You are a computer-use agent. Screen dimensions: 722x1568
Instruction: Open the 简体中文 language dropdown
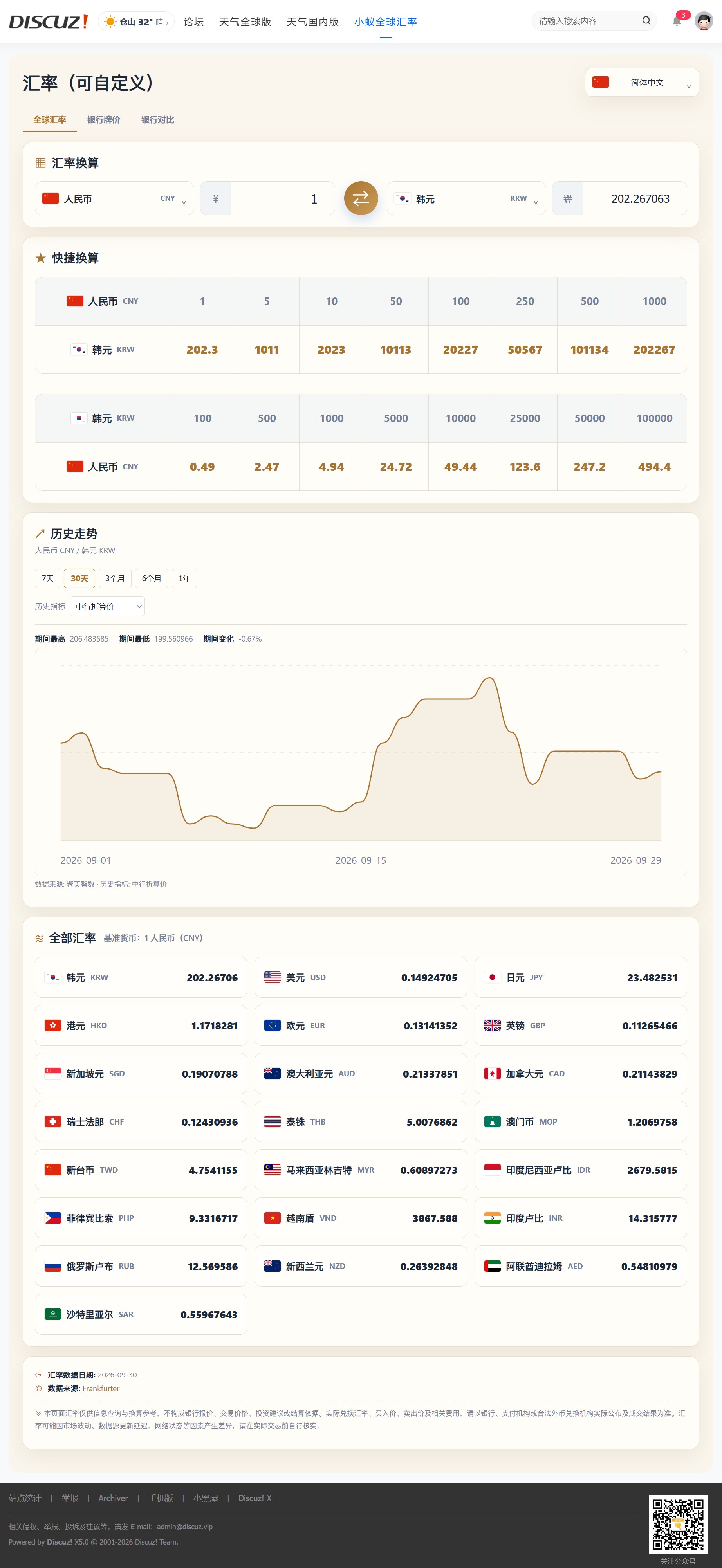[642, 82]
